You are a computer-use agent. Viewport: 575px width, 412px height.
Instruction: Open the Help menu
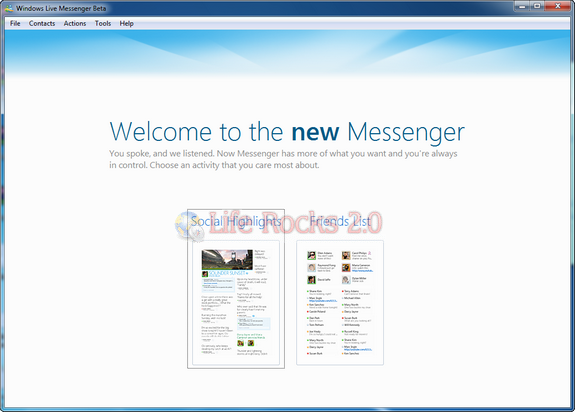click(x=127, y=23)
